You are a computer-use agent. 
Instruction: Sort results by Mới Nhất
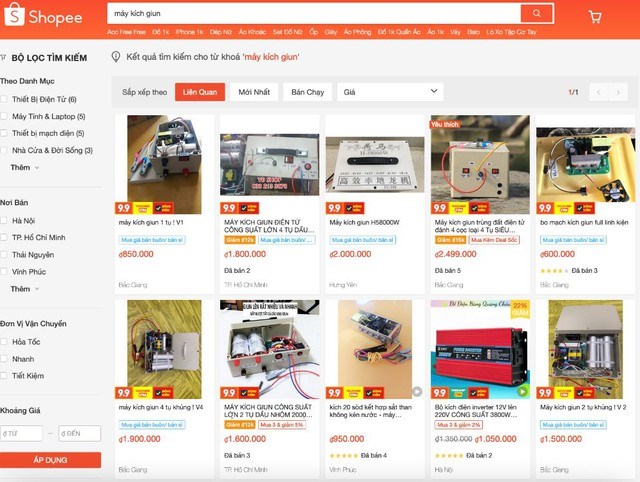coord(254,92)
